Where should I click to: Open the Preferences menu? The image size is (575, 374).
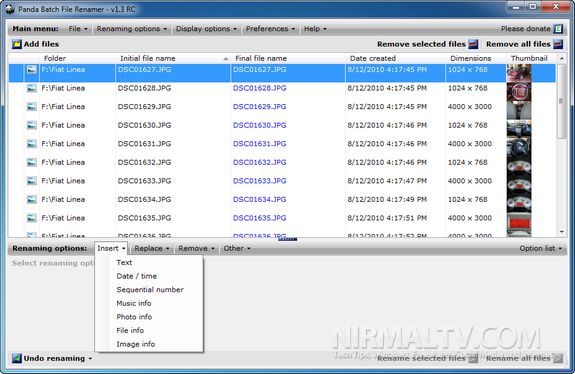pyautogui.click(x=270, y=29)
